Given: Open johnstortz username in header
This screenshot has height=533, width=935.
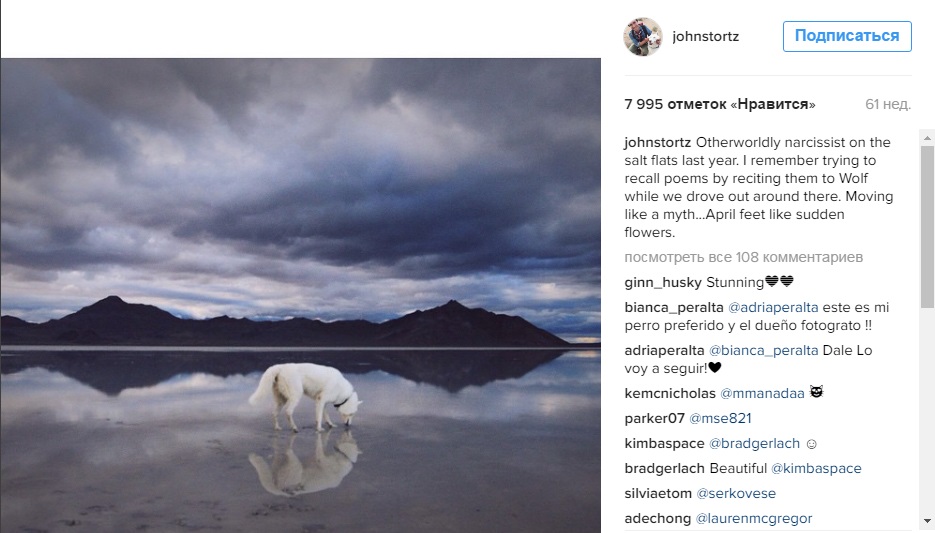Looking at the screenshot, I should point(705,36).
